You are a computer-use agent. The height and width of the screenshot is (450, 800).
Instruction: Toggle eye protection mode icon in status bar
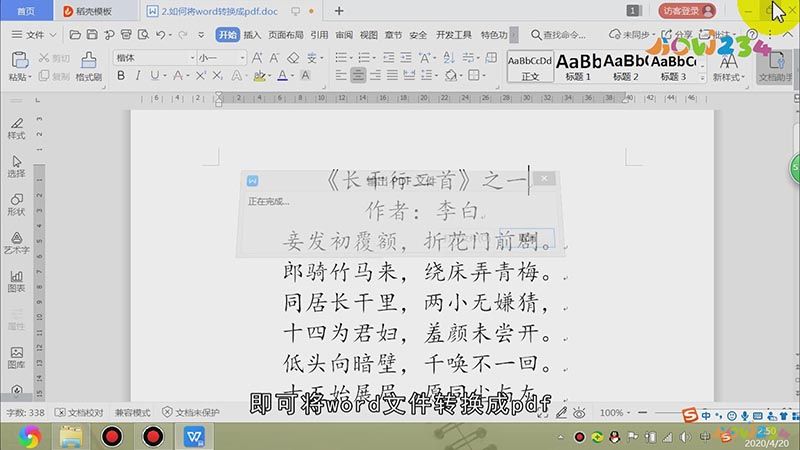point(579,413)
